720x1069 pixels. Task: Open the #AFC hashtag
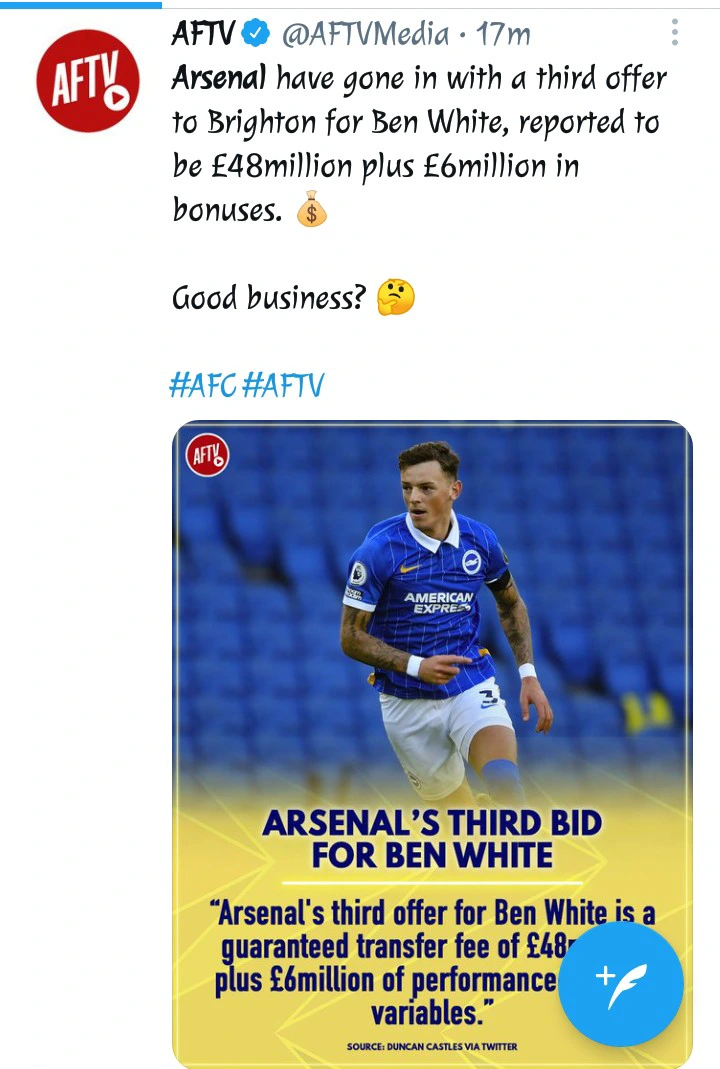coord(202,385)
